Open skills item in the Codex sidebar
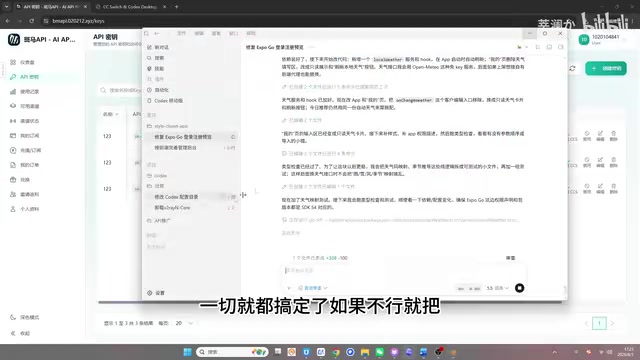 click(156, 69)
